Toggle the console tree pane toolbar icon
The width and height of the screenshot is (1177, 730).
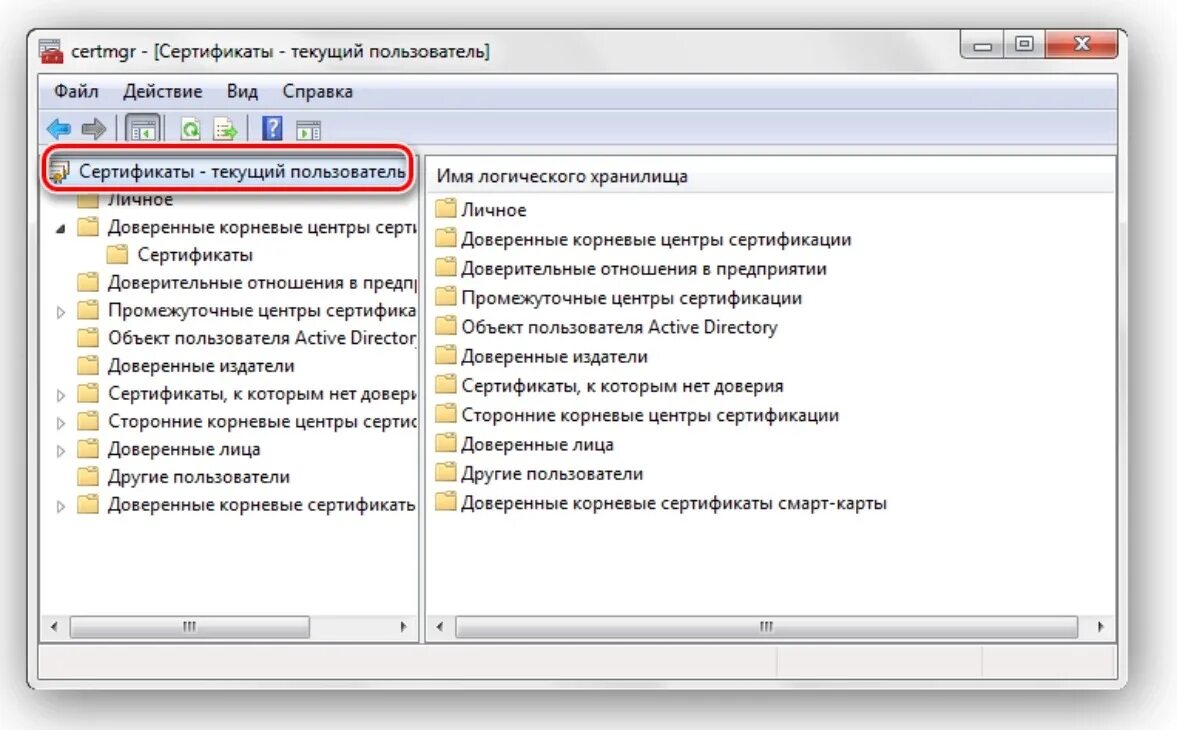click(143, 129)
